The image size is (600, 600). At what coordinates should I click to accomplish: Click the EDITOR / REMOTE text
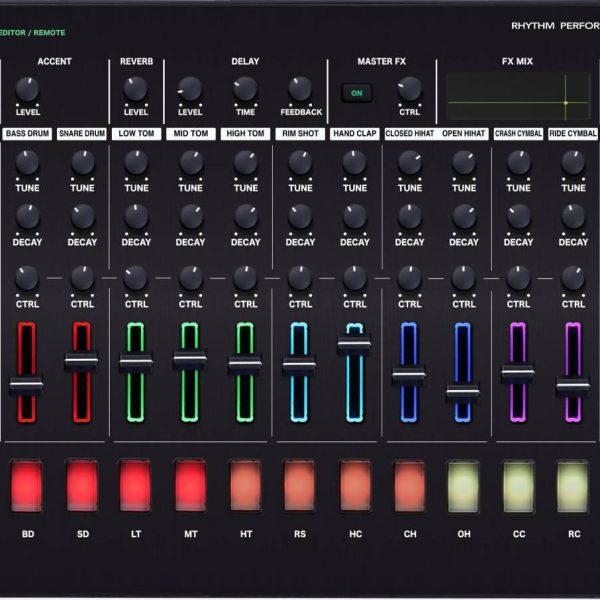point(32,33)
